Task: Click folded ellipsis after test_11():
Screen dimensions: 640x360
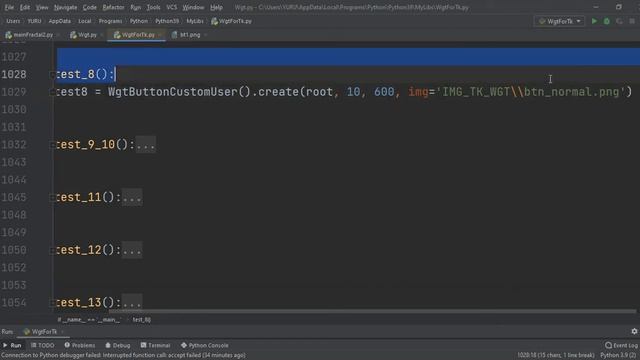Action: 132,198
